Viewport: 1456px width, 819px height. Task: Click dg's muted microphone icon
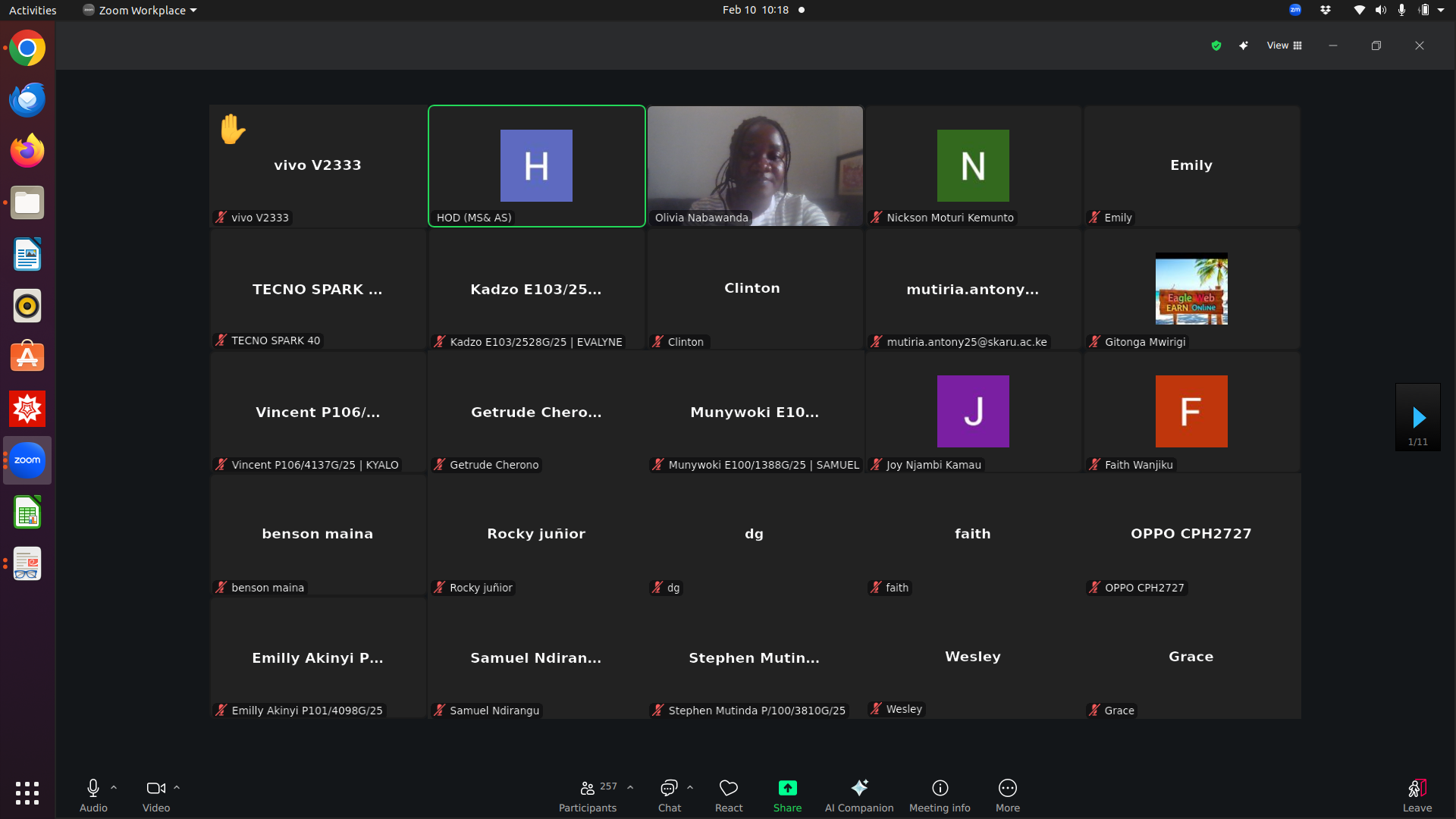coord(657,588)
